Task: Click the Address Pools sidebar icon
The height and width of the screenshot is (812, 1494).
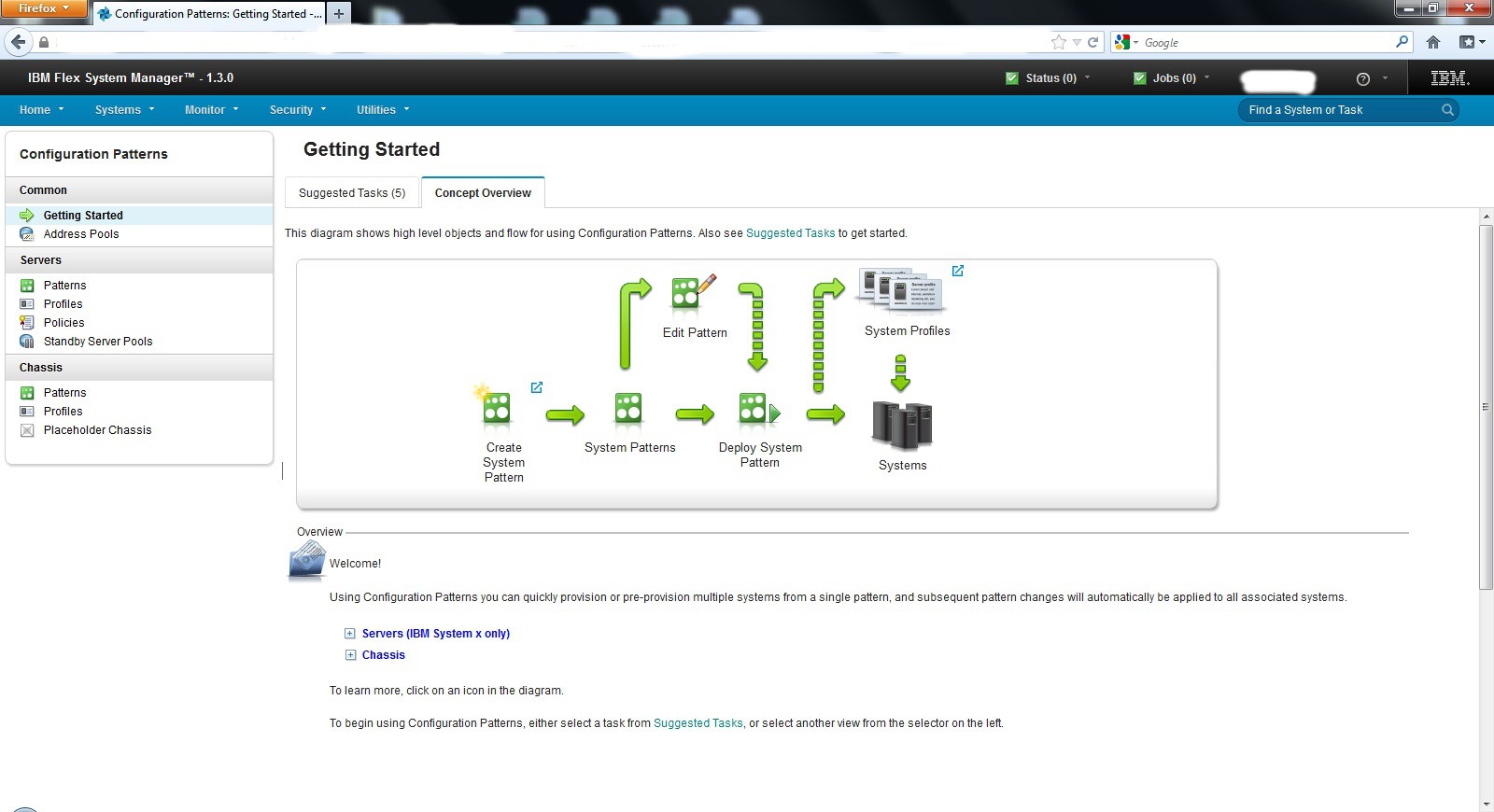Action: click(x=27, y=234)
